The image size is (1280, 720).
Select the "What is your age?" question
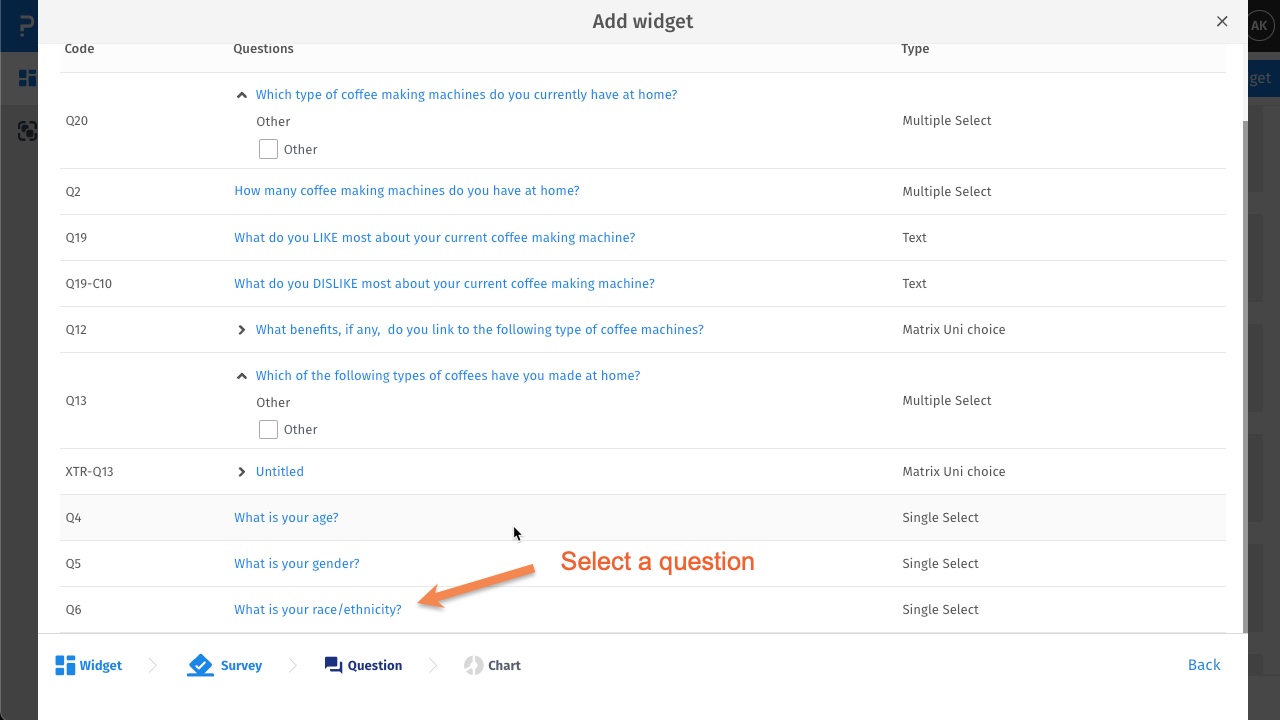[x=286, y=517]
